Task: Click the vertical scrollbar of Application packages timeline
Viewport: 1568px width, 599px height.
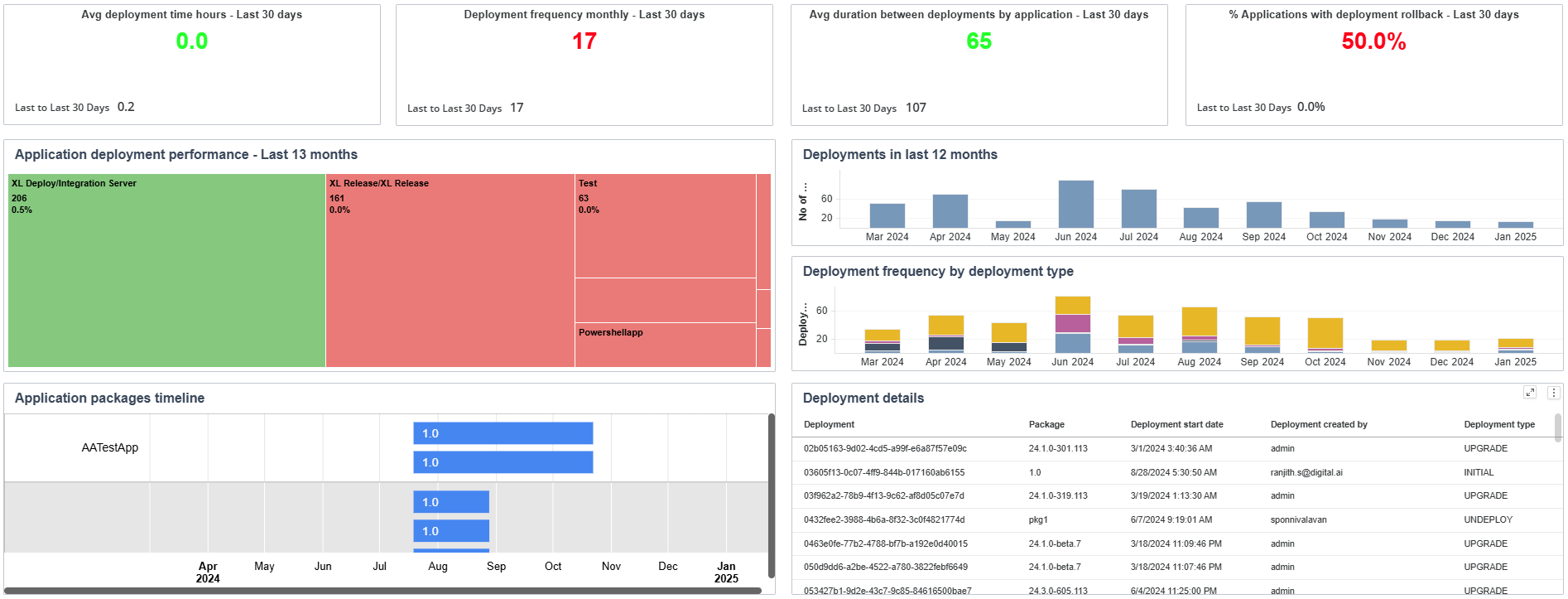Action: pyautogui.click(x=772, y=495)
